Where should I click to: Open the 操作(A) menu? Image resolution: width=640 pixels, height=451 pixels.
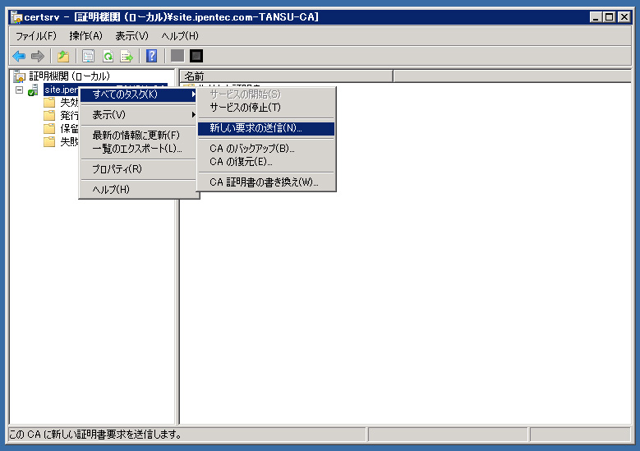(86, 36)
